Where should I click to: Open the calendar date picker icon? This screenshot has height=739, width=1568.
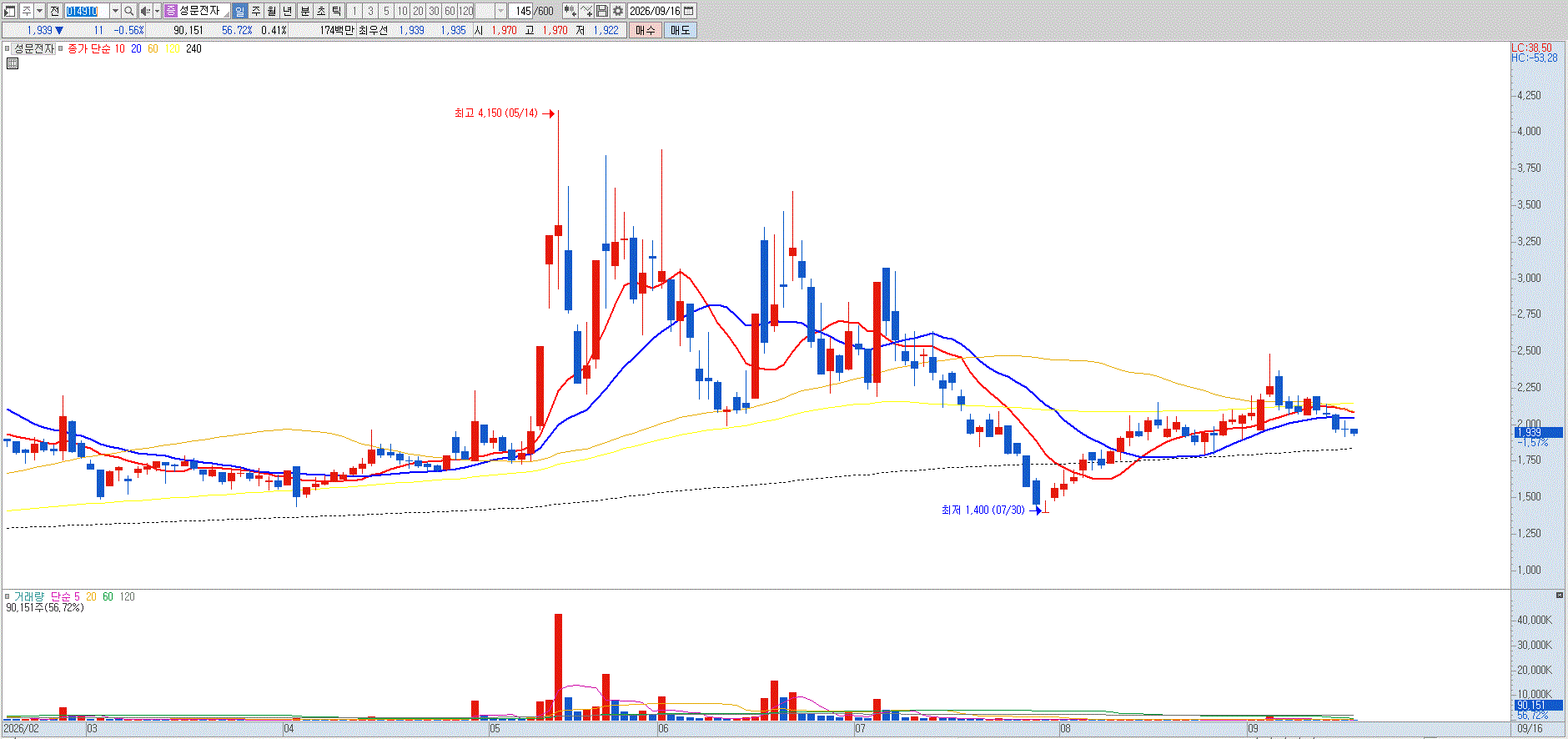[x=689, y=11]
